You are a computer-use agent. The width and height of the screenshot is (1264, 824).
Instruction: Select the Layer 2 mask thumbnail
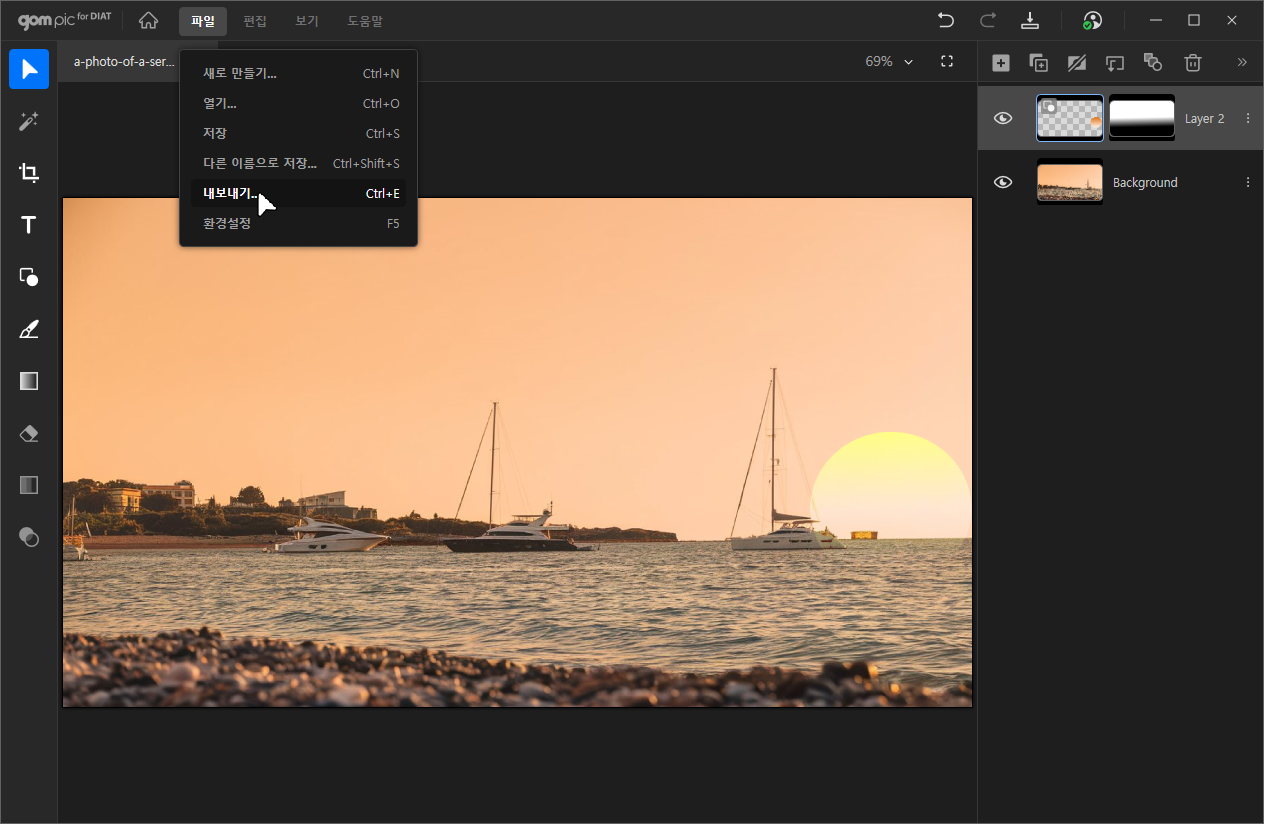pyautogui.click(x=1142, y=118)
